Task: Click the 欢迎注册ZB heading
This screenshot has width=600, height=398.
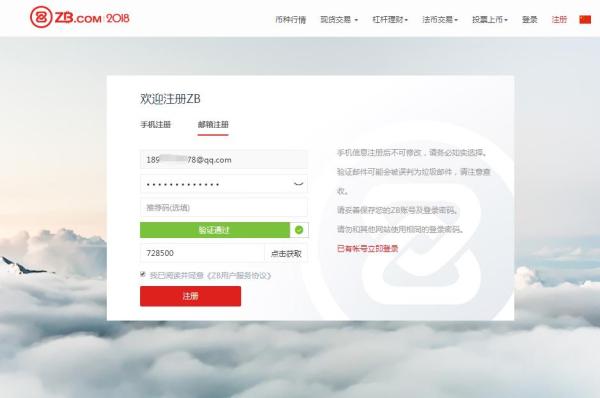Action: pyautogui.click(x=170, y=99)
